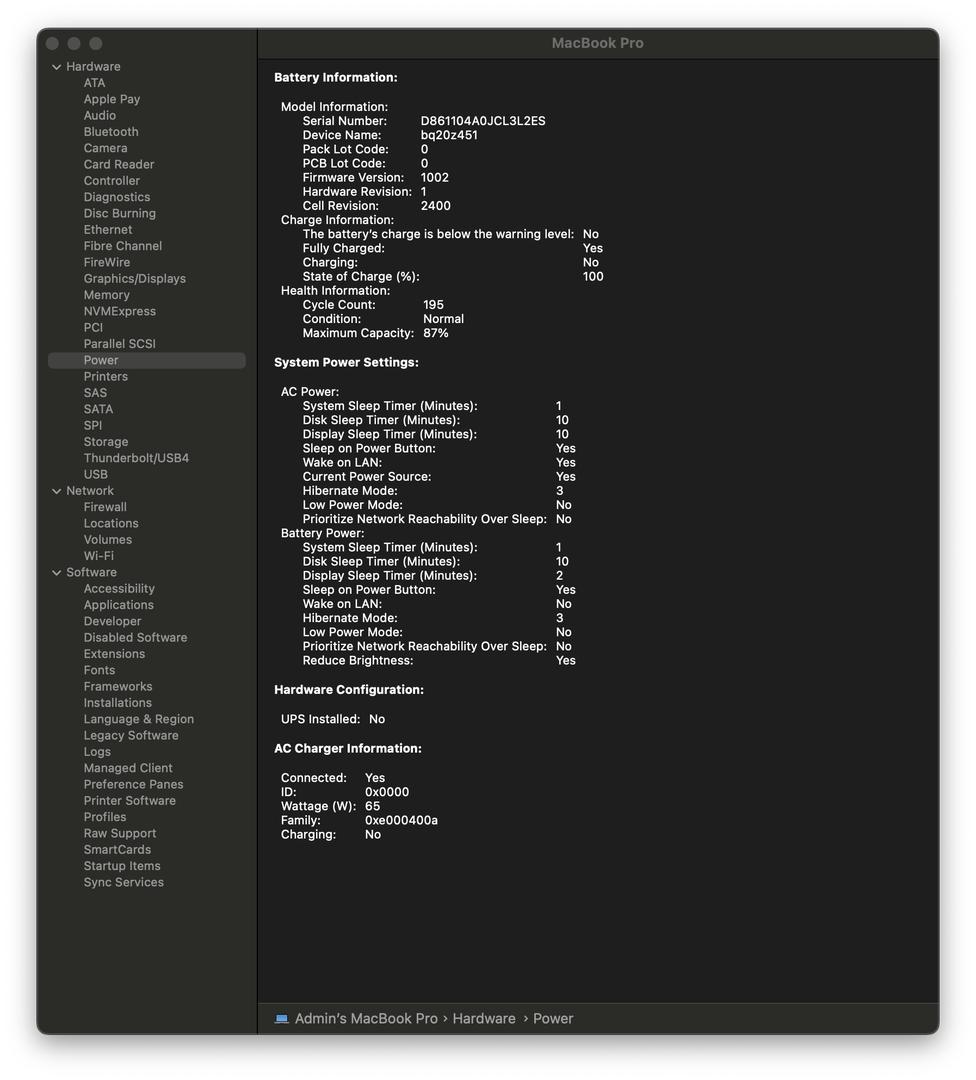976x1080 pixels.
Task: Select Wi-Fi in the sidebar
Action: (x=98, y=556)
